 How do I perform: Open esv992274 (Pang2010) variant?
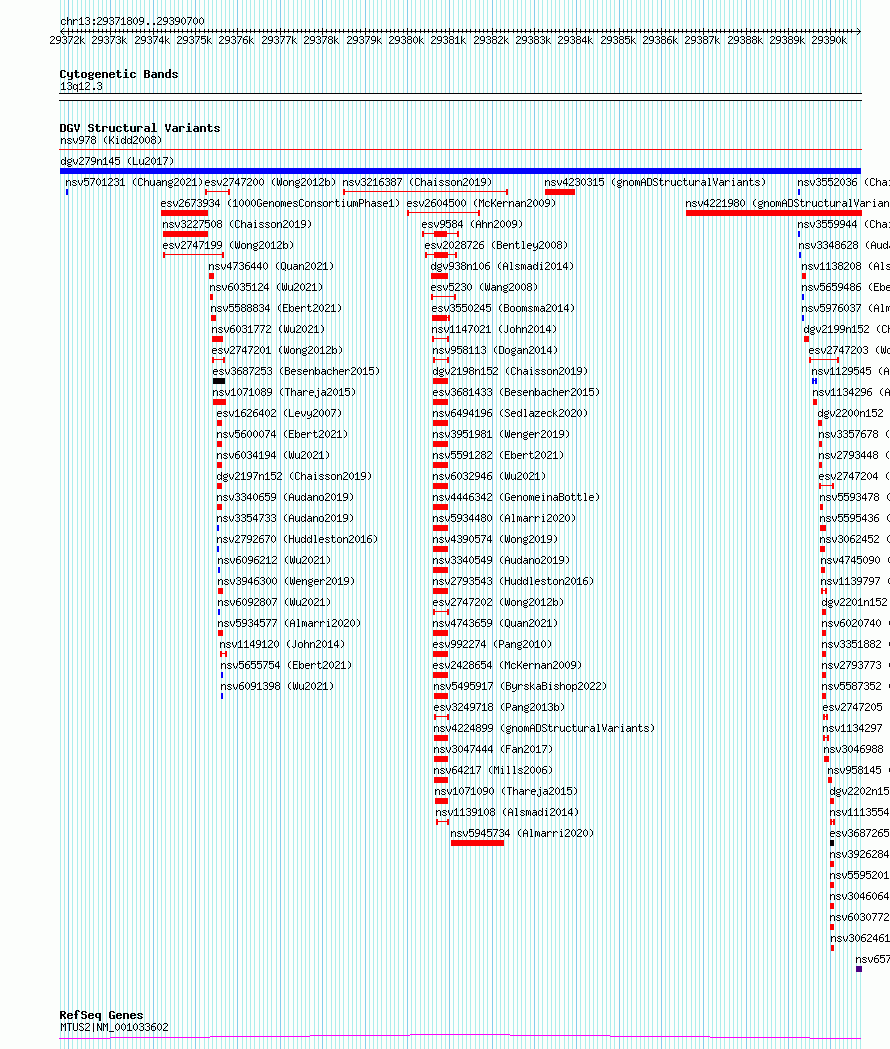492,644
